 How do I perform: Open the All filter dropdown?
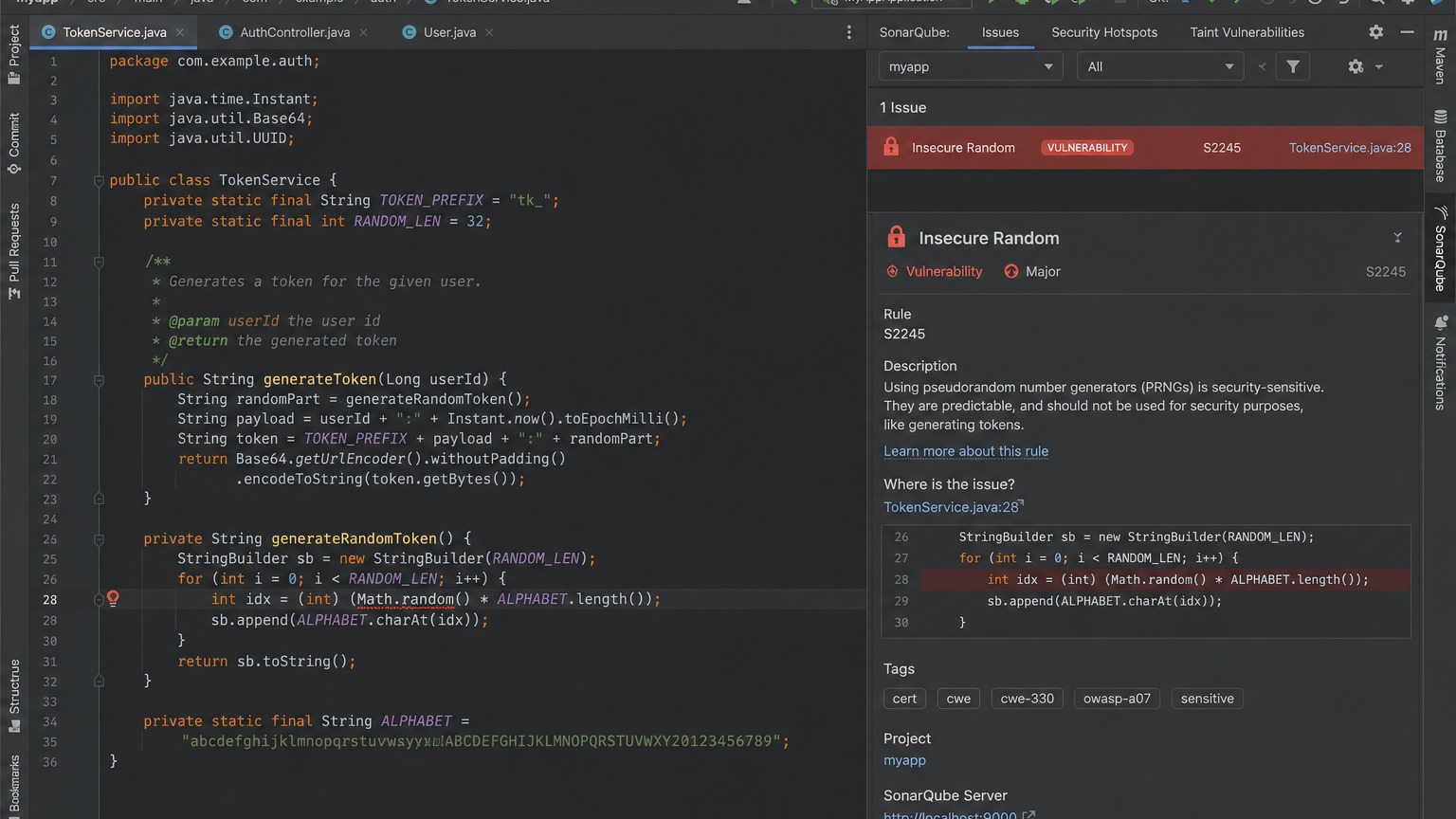click(x=1160, y=66)
